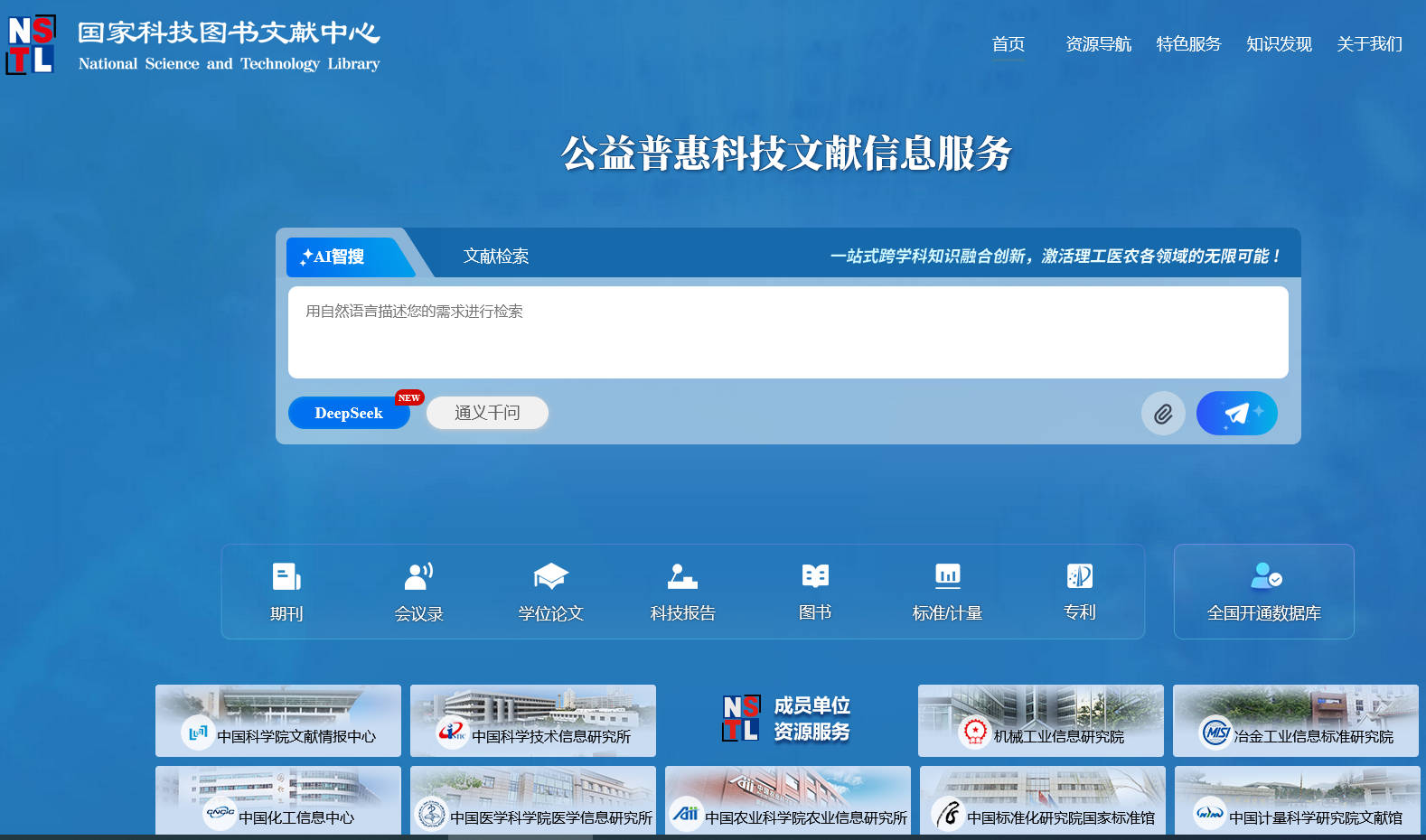The height and width of the screenshot is (840, 1426).
Task: Open the 学位论文 graduation cap icon
Action: pyautogui.click(x=550, y=576)
